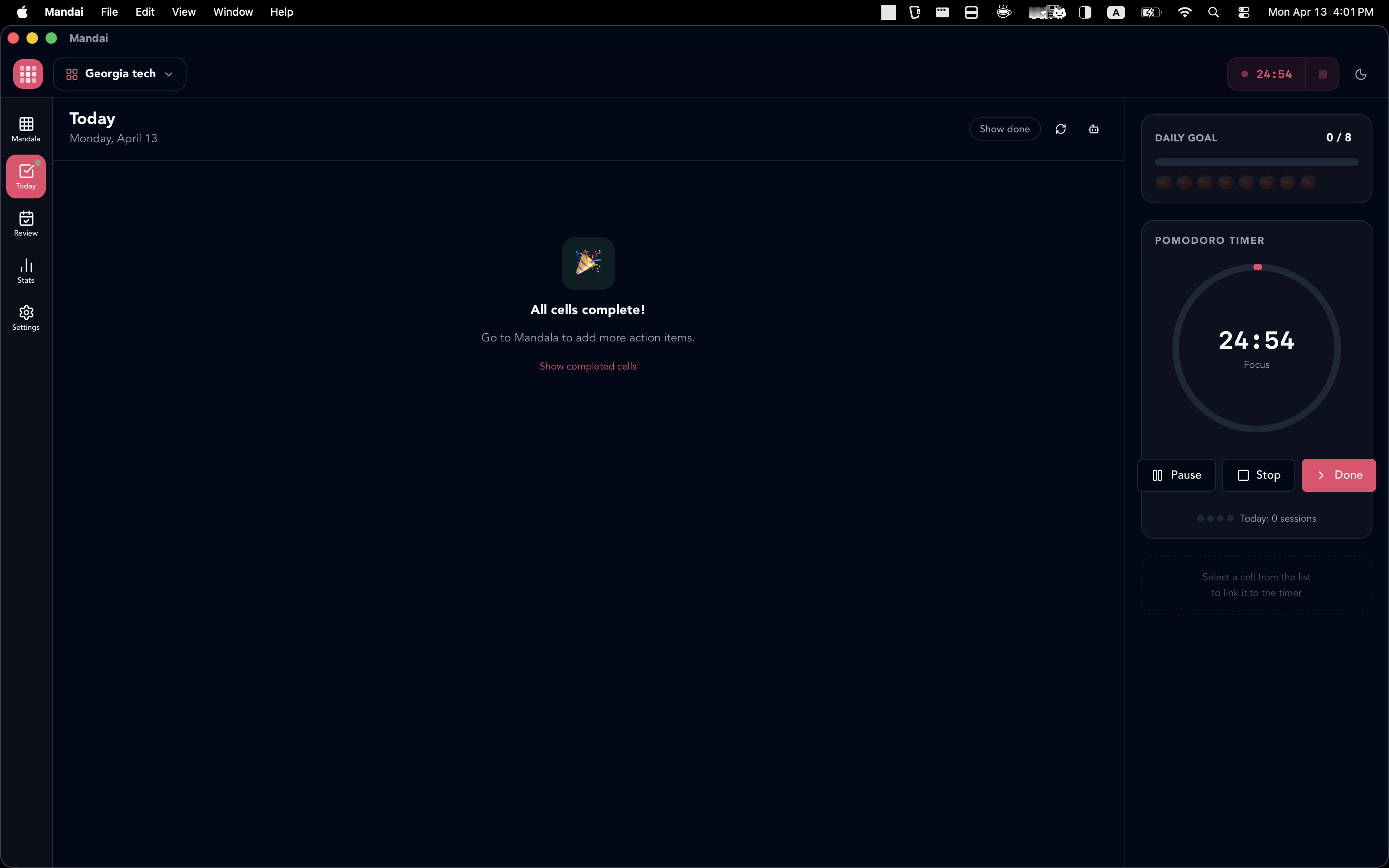Image resolution: width=1389 pixels, height=868 pixels.
Task: Open Settings from the sidebar
Action: pos(26,317)
